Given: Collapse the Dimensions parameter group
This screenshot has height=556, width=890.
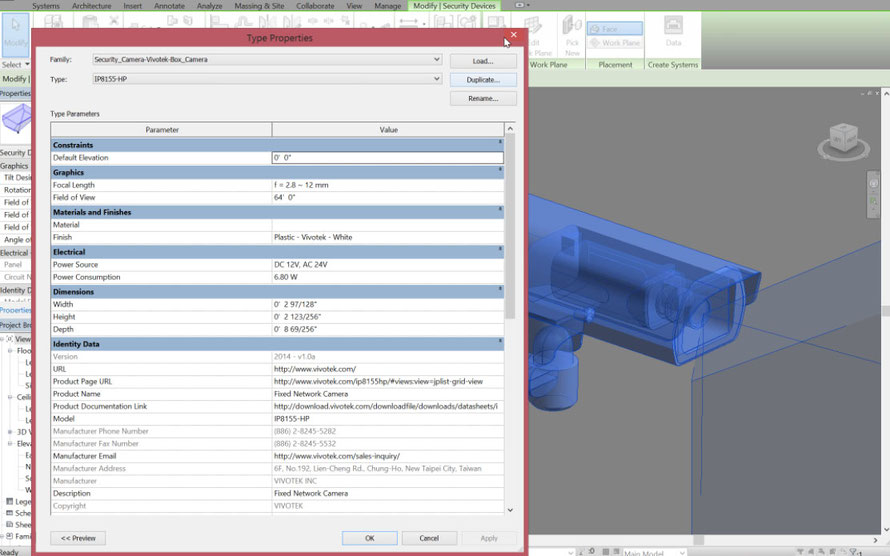Looking at the screenshot, I should (x=500, y=288).
